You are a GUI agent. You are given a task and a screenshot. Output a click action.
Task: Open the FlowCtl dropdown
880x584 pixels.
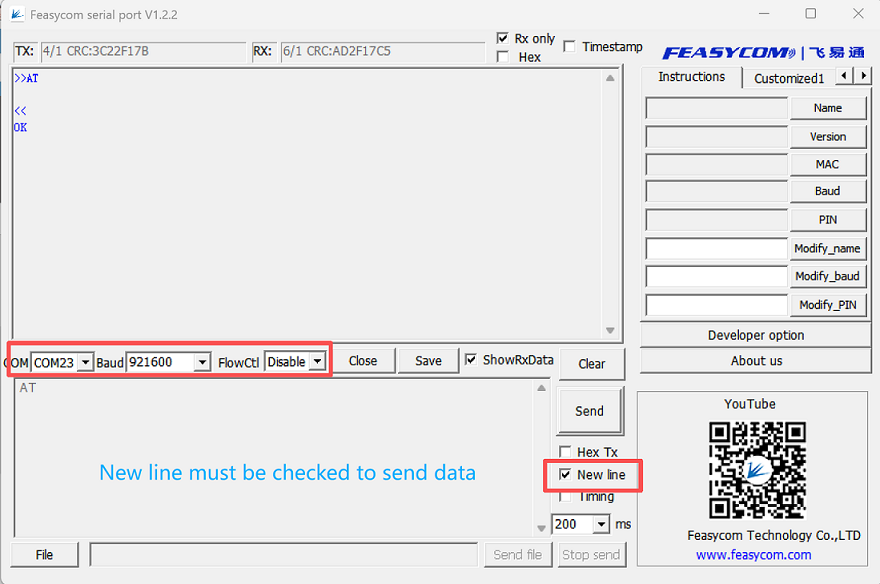(317, 362)
